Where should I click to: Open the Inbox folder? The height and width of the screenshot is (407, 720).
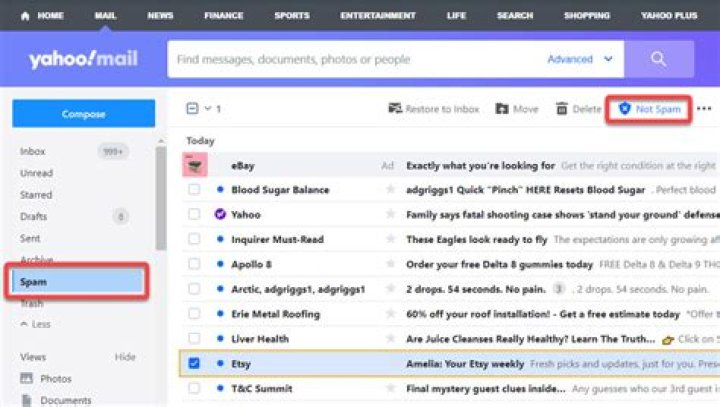33,152
